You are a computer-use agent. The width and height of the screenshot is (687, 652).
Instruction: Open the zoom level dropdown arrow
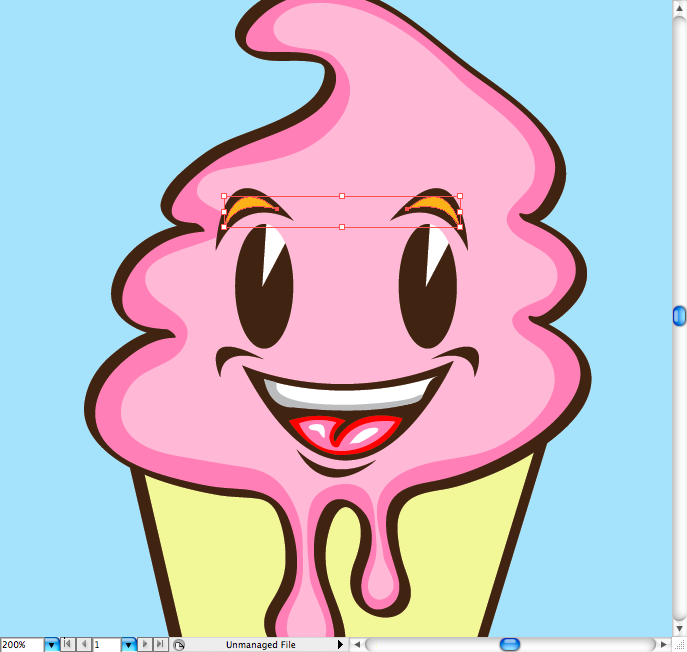[51, 645]
